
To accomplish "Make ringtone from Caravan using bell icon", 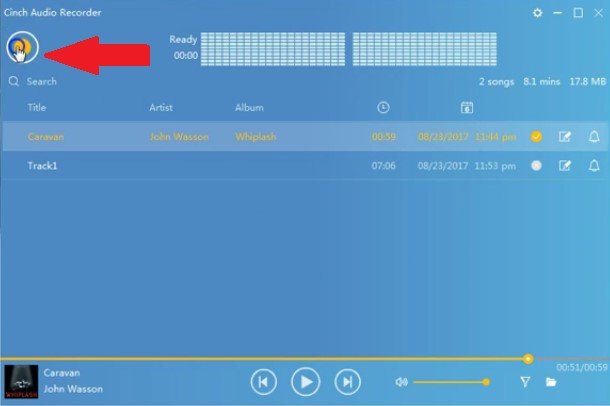I will tap(594, 136).
